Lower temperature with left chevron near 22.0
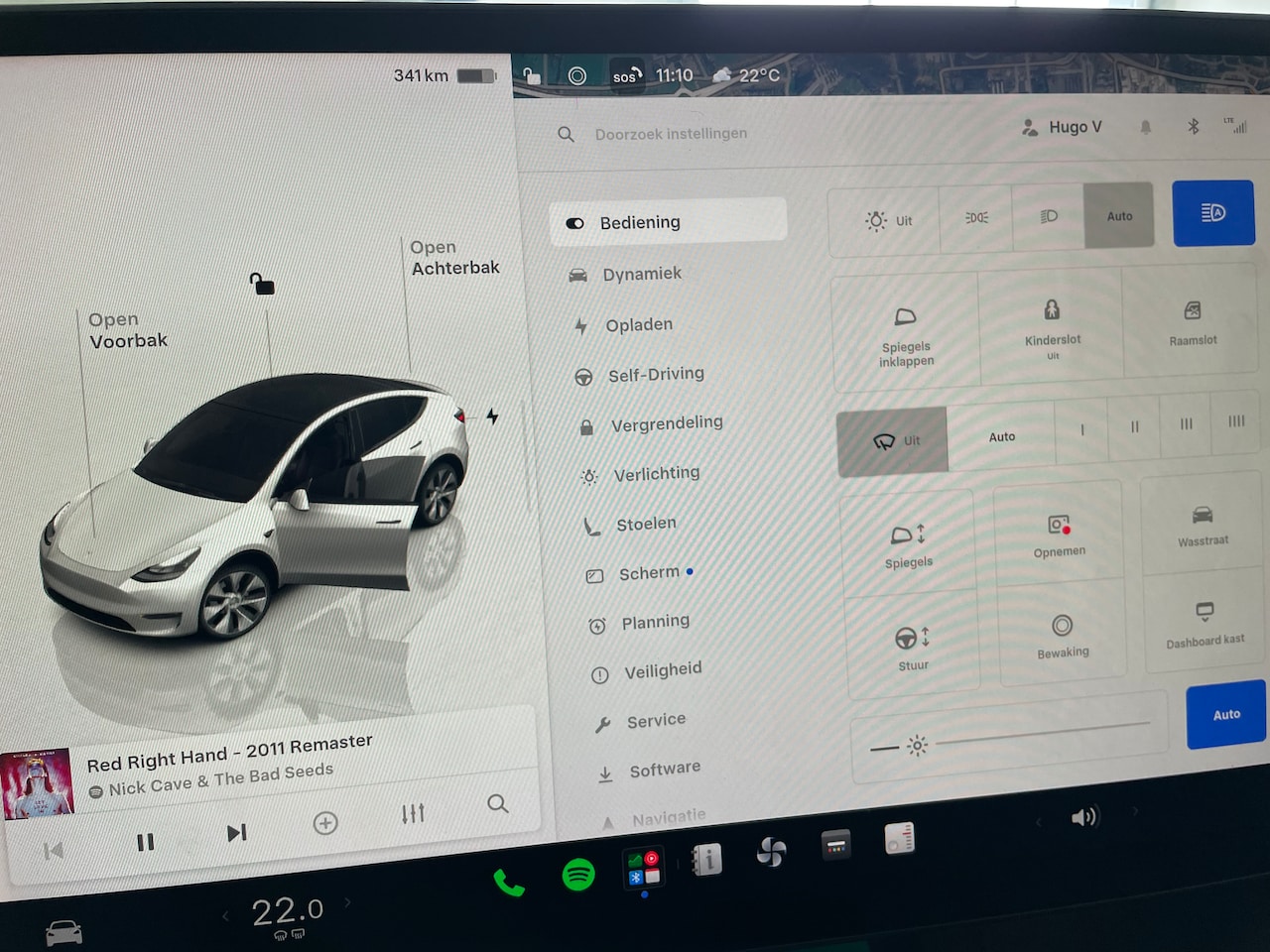This screenshot has height=952, width=1270. point(225,915)
